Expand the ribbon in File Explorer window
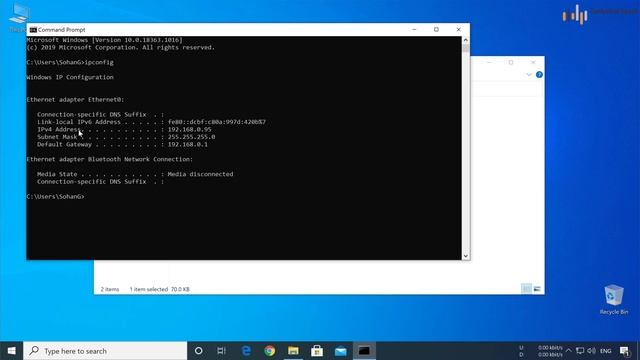The height and width of the screenshot is (360, 640). point(529,75)
